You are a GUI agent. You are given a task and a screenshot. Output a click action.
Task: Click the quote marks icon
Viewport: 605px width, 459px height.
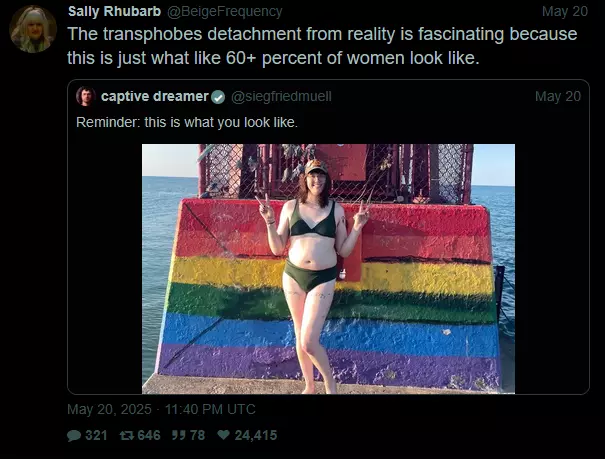click(178, 435)
